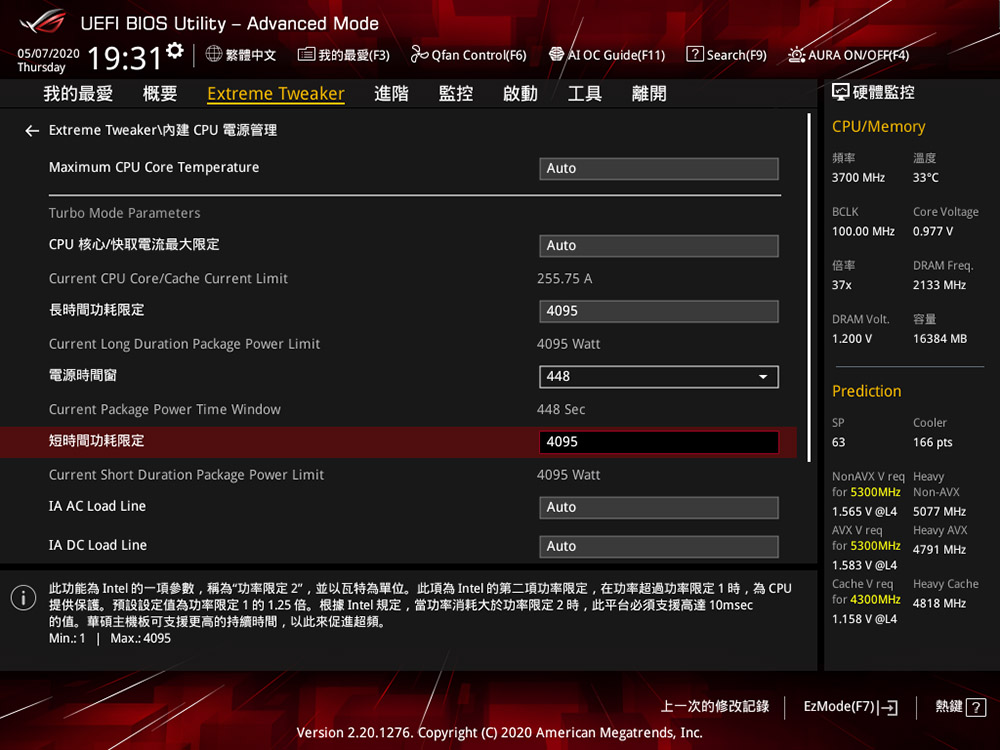This screenshot has height=750, width=1000.
Task: Click the 33°C temperature reading
Action: pos(925,178)
